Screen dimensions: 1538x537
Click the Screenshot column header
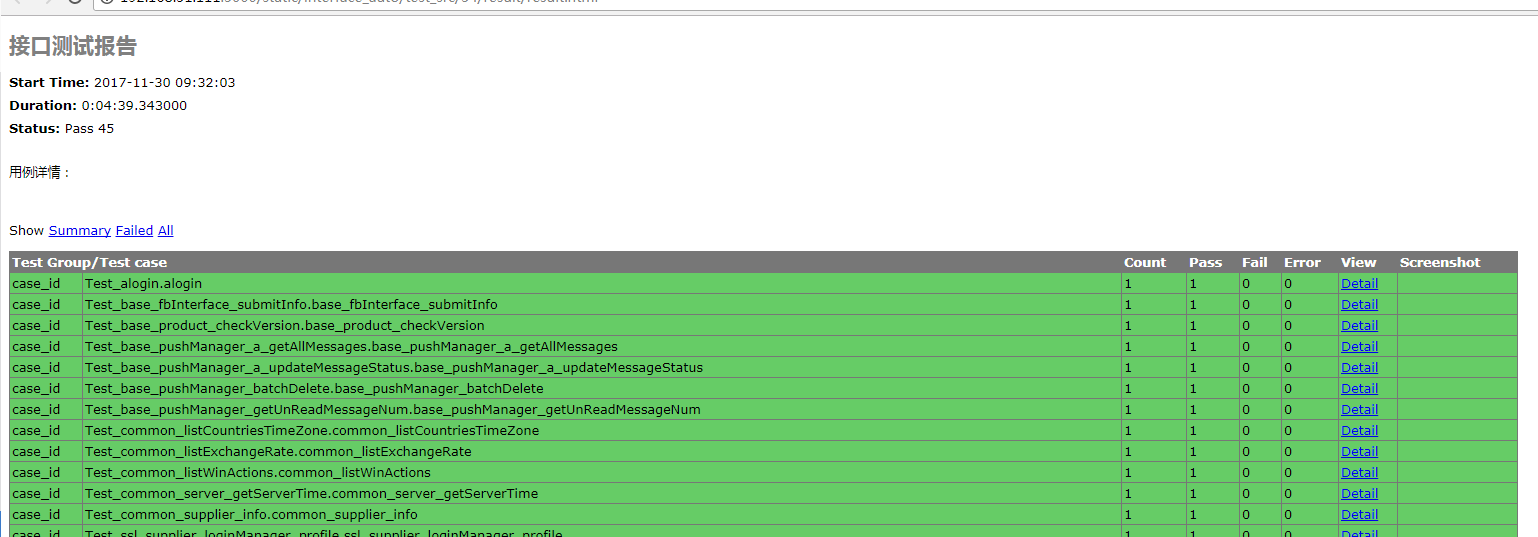tap(1439, 262)
